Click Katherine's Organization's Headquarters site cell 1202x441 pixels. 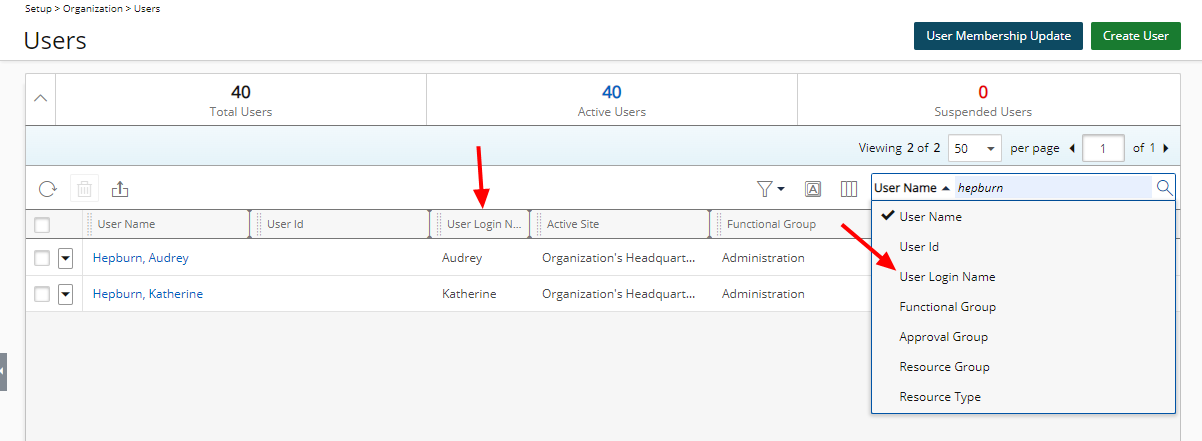click(x=619, y=294)
